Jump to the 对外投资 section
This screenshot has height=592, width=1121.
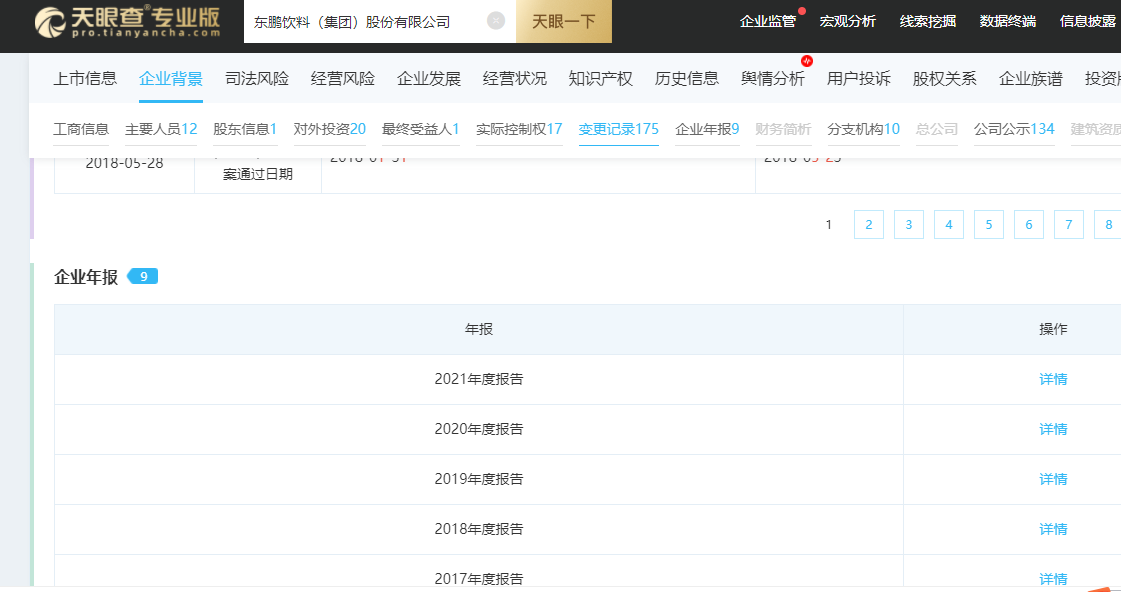point(329,129)
